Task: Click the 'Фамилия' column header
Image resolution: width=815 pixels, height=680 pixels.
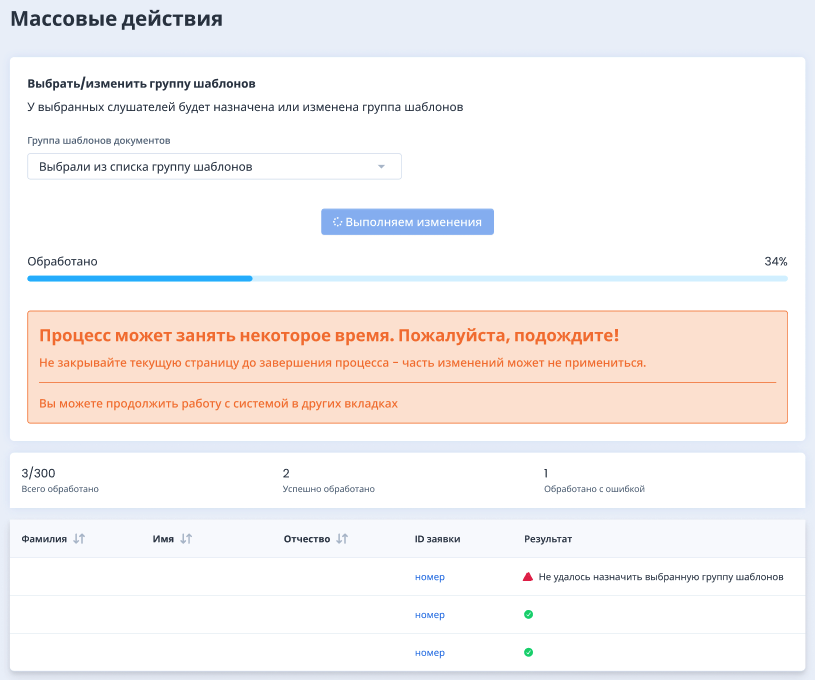Action: click(x=44, y=539)
